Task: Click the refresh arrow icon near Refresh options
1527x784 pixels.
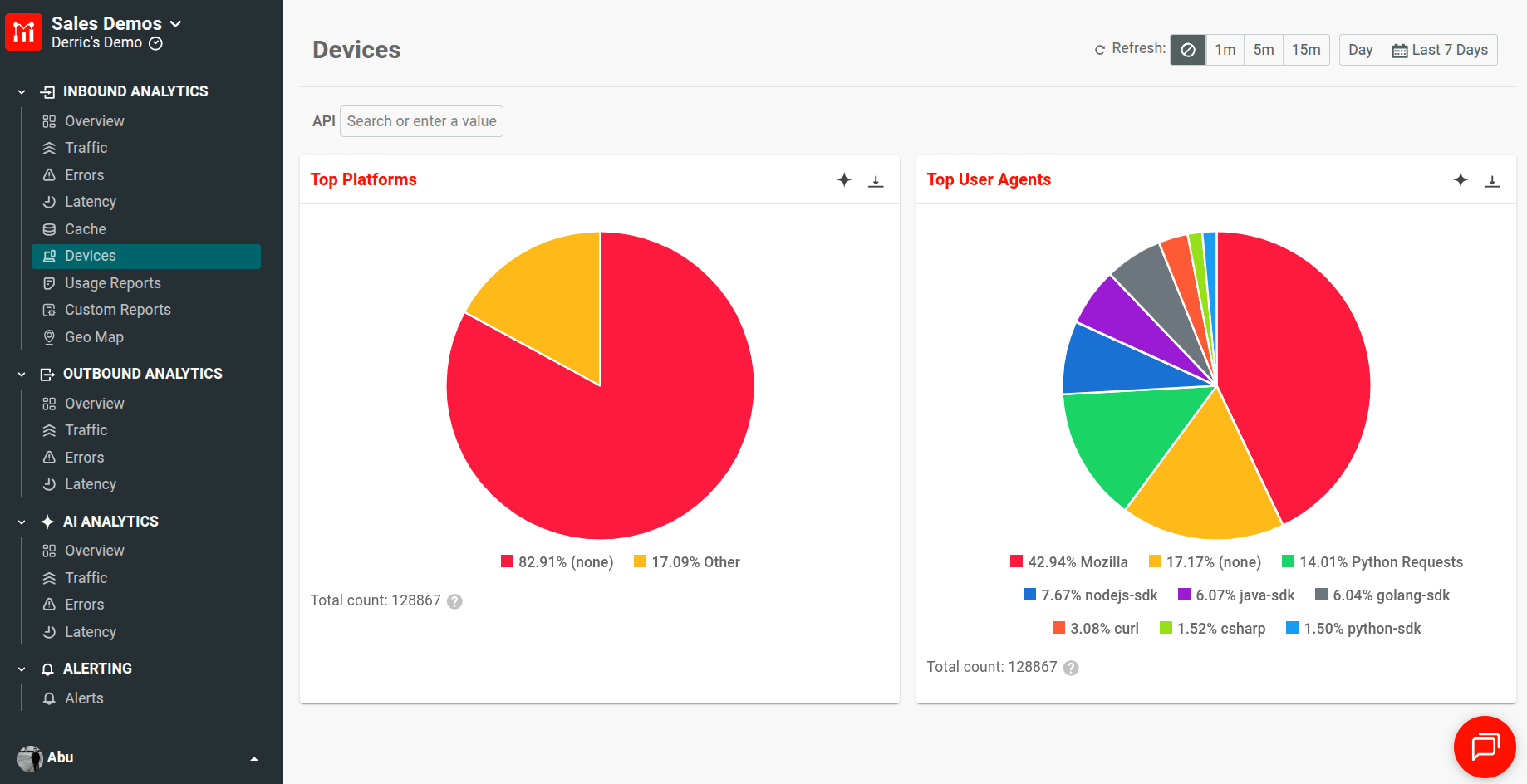Action: click(x=1098, y=48)
